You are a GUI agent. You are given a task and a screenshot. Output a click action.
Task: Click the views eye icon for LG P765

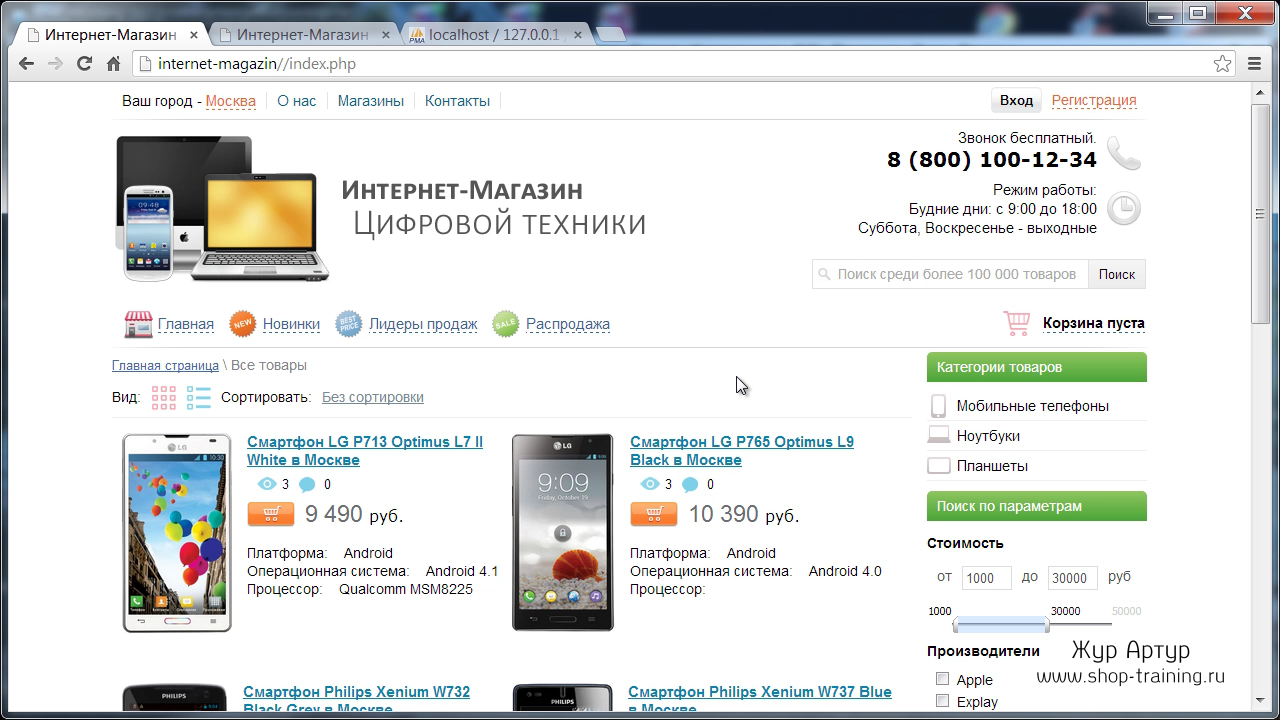[649, 484]
